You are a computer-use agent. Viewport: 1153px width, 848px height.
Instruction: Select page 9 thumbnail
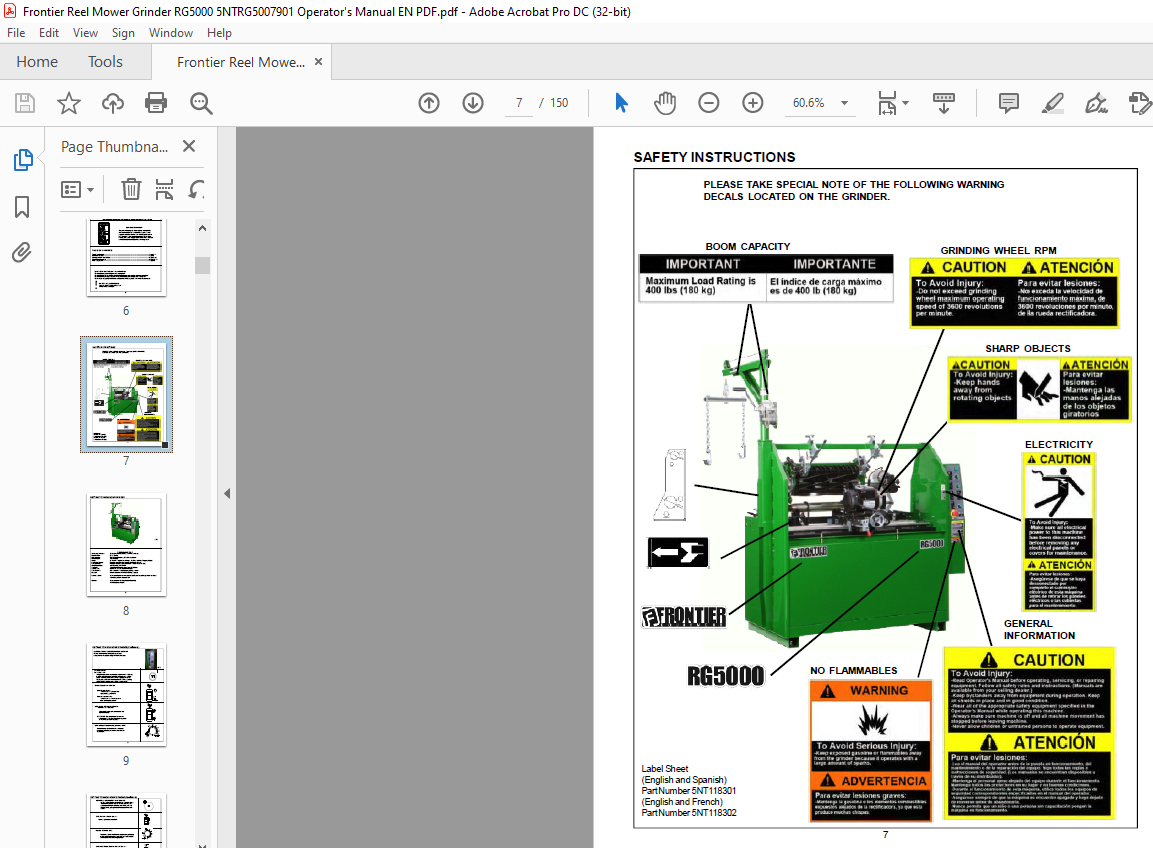126,695
